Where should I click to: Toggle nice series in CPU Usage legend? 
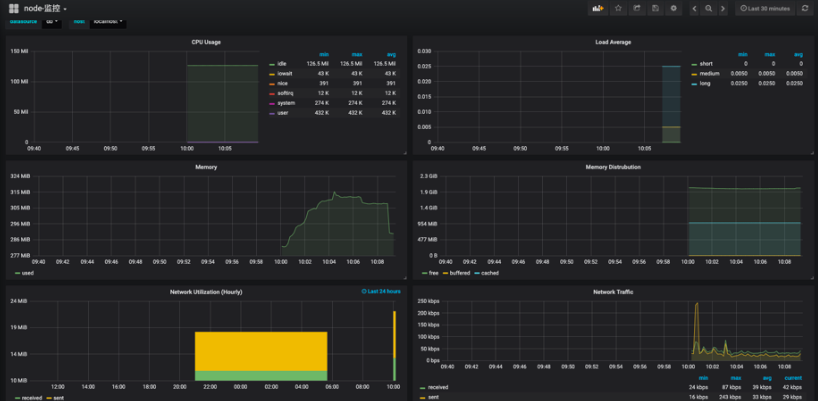[x=283, y=83]
